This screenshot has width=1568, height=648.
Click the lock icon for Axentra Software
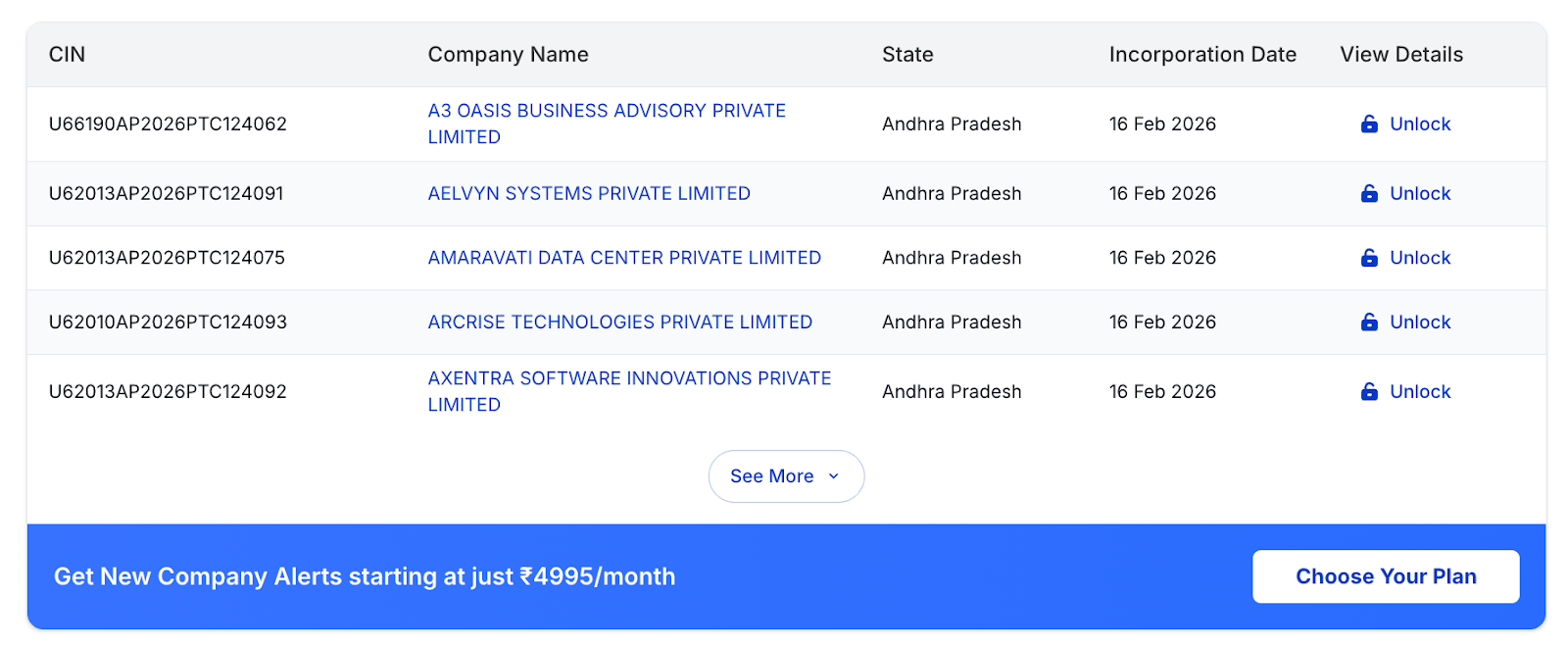point(1369,391)
